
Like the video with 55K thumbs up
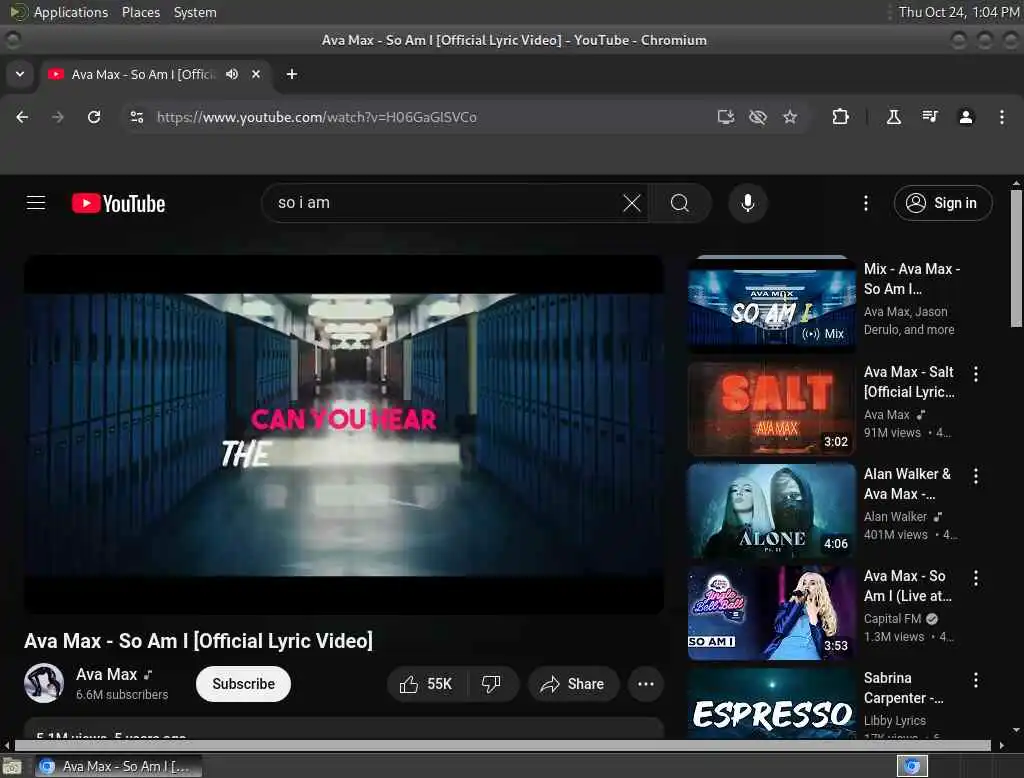pyautogui.click(x=426, y=684)
